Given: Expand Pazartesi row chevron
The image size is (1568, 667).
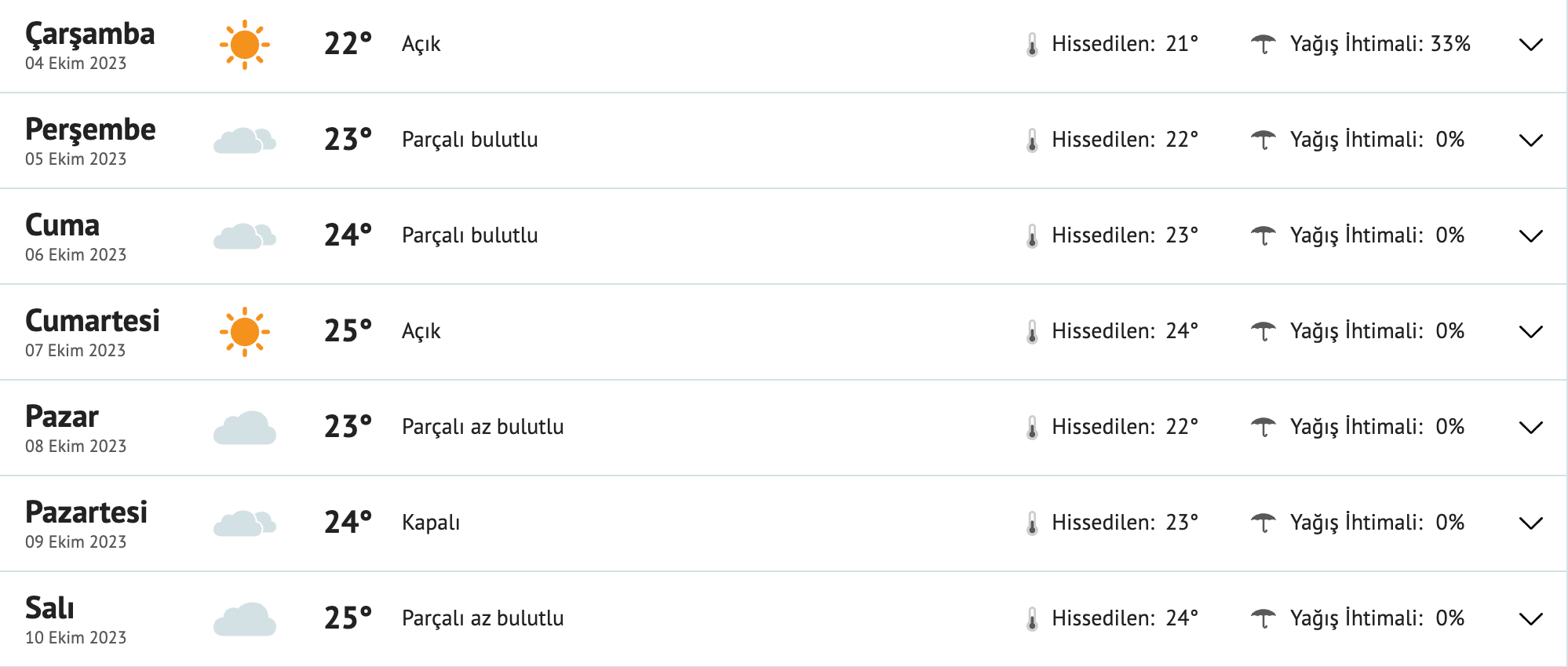Looking at the screenshot, I should point(1530,523).
